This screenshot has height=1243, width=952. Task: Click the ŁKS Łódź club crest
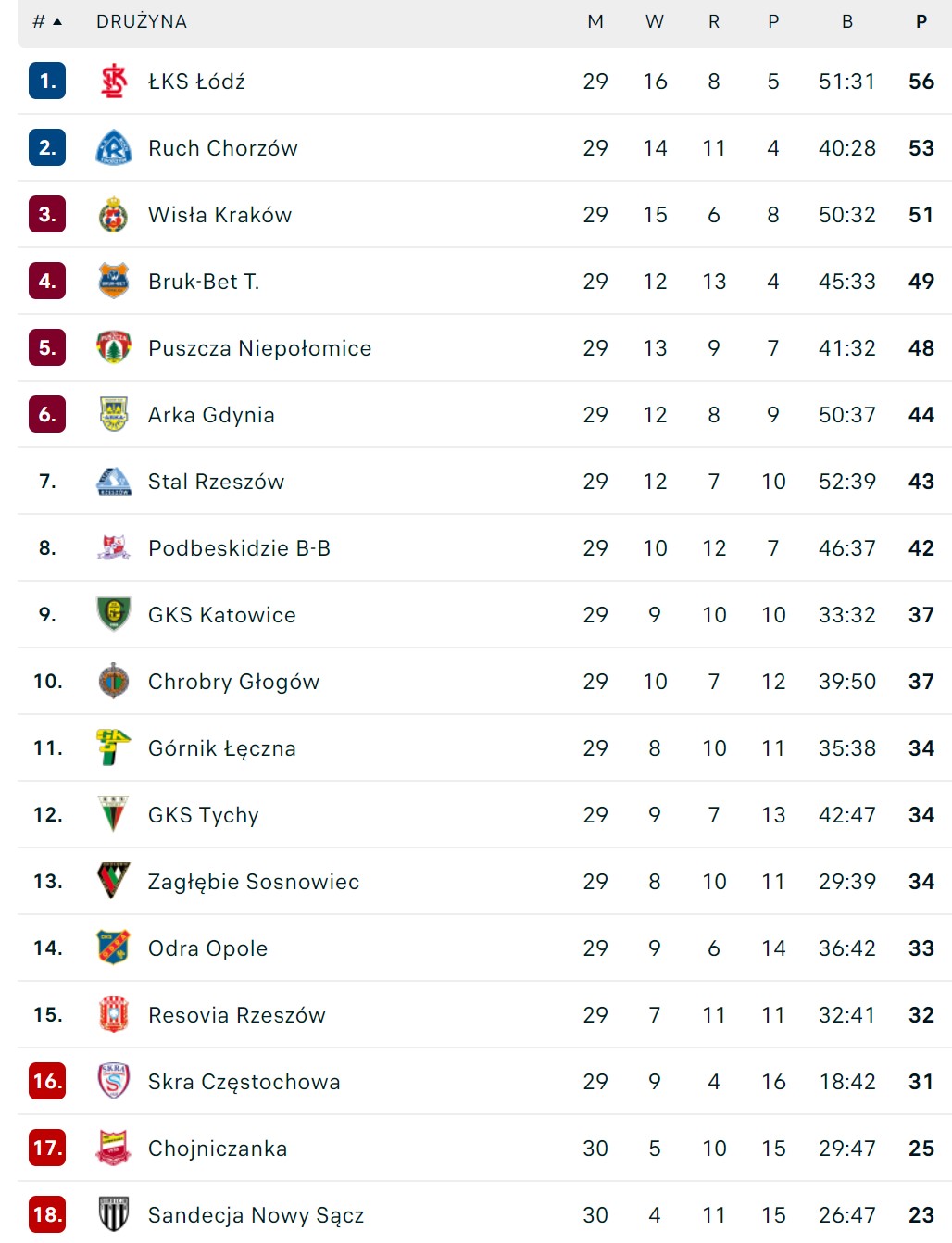114,82
